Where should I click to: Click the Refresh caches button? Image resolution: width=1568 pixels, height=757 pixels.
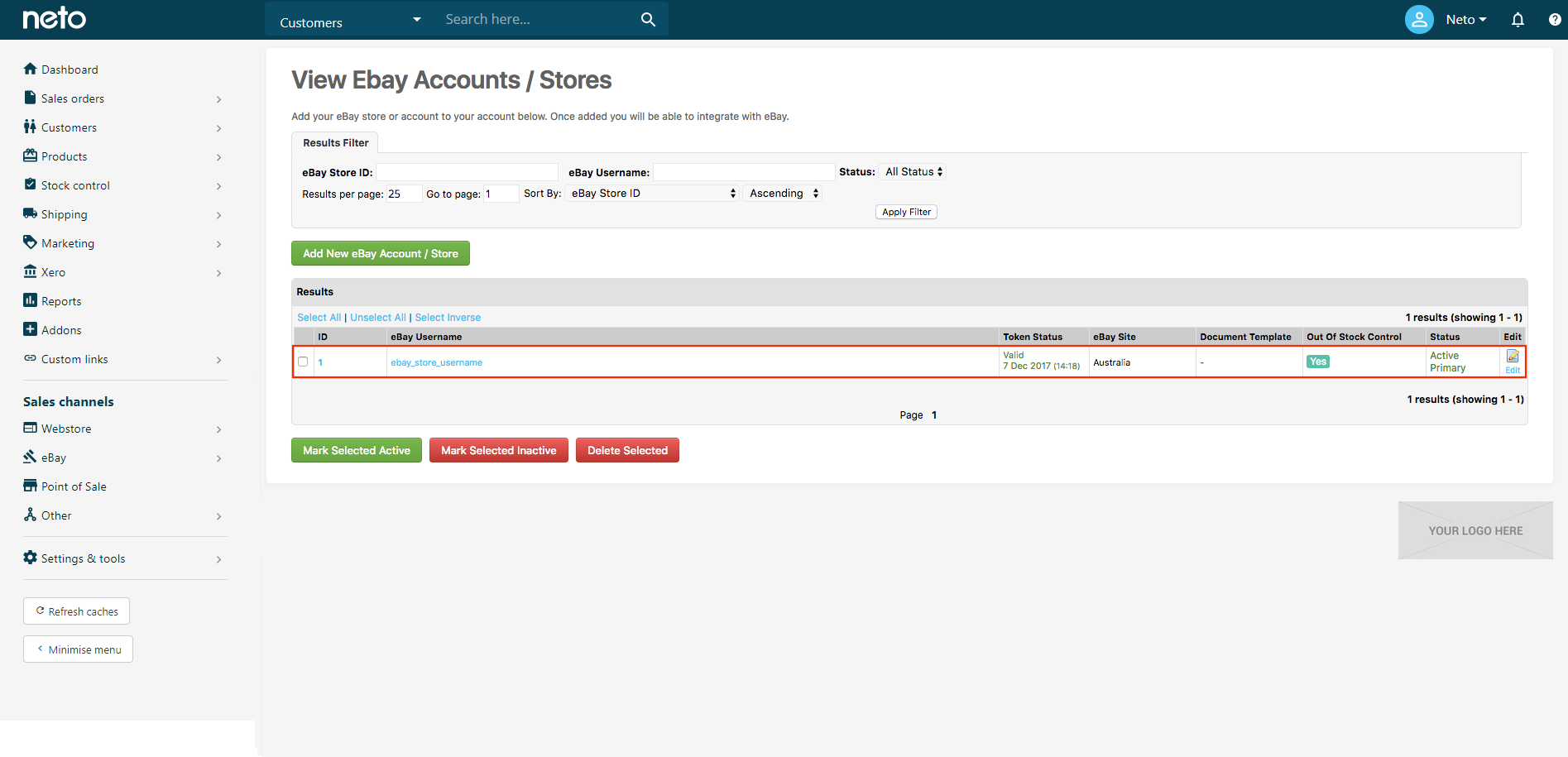(x=76, y=611)
